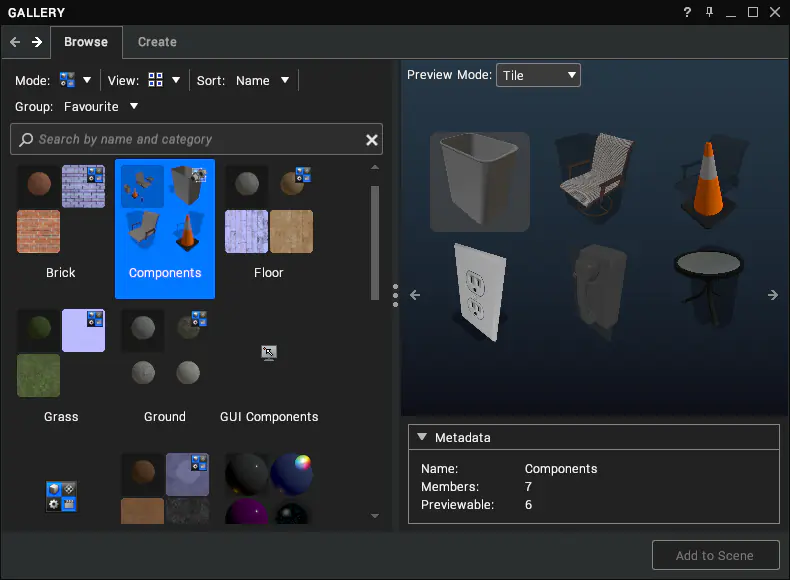Open the Mode dropdown
Viewport: 790px width, 580px height.
tap(75, 80)
